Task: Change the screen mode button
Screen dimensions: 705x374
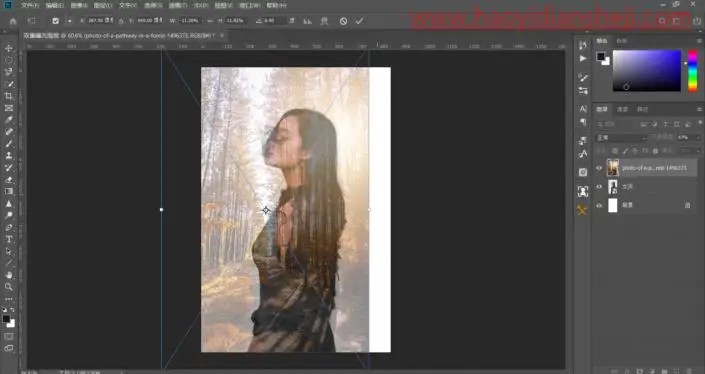Action: [9, 348]
